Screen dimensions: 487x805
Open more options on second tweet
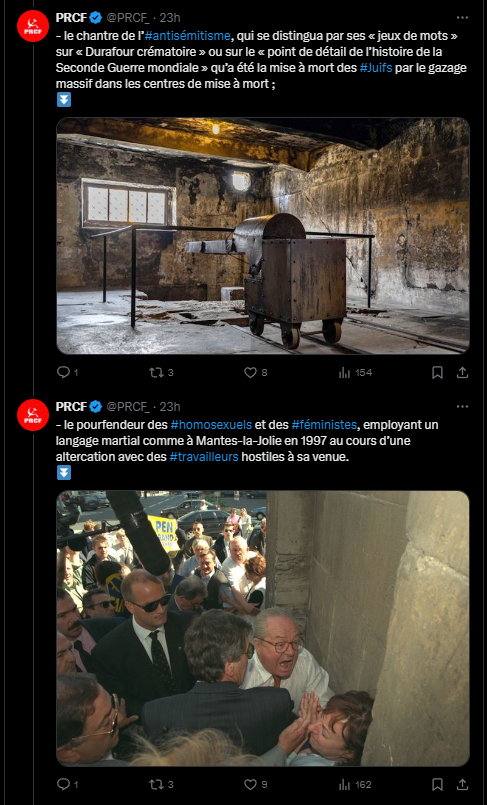click(x=462, y=407)
